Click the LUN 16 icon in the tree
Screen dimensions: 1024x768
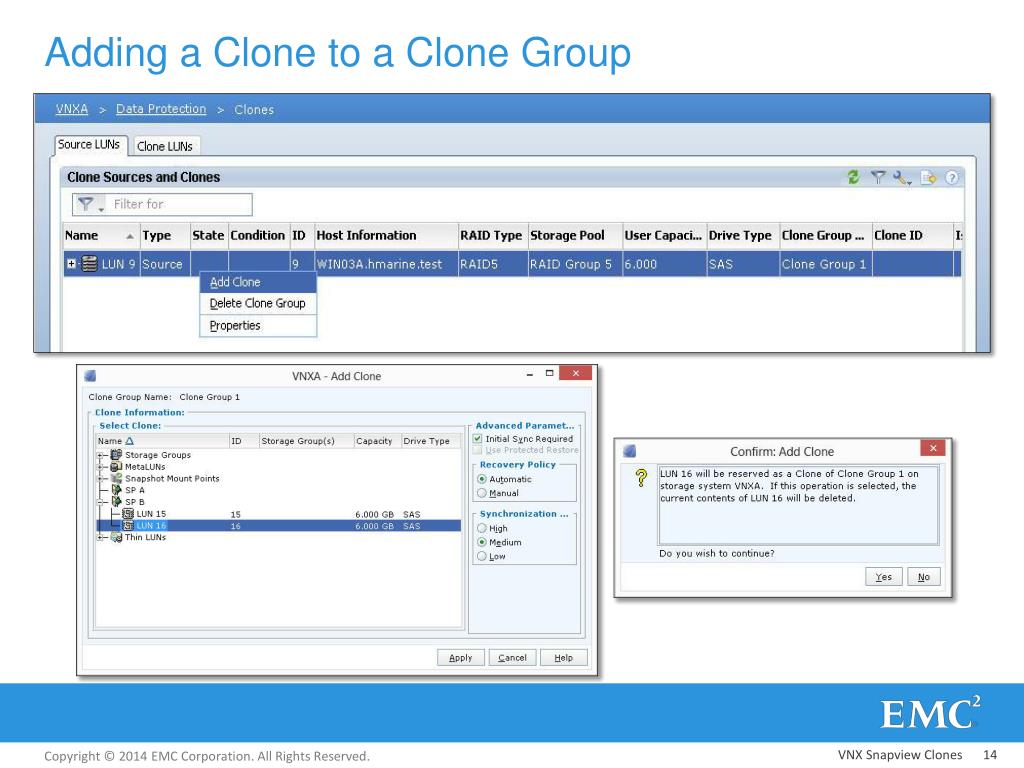128,526
